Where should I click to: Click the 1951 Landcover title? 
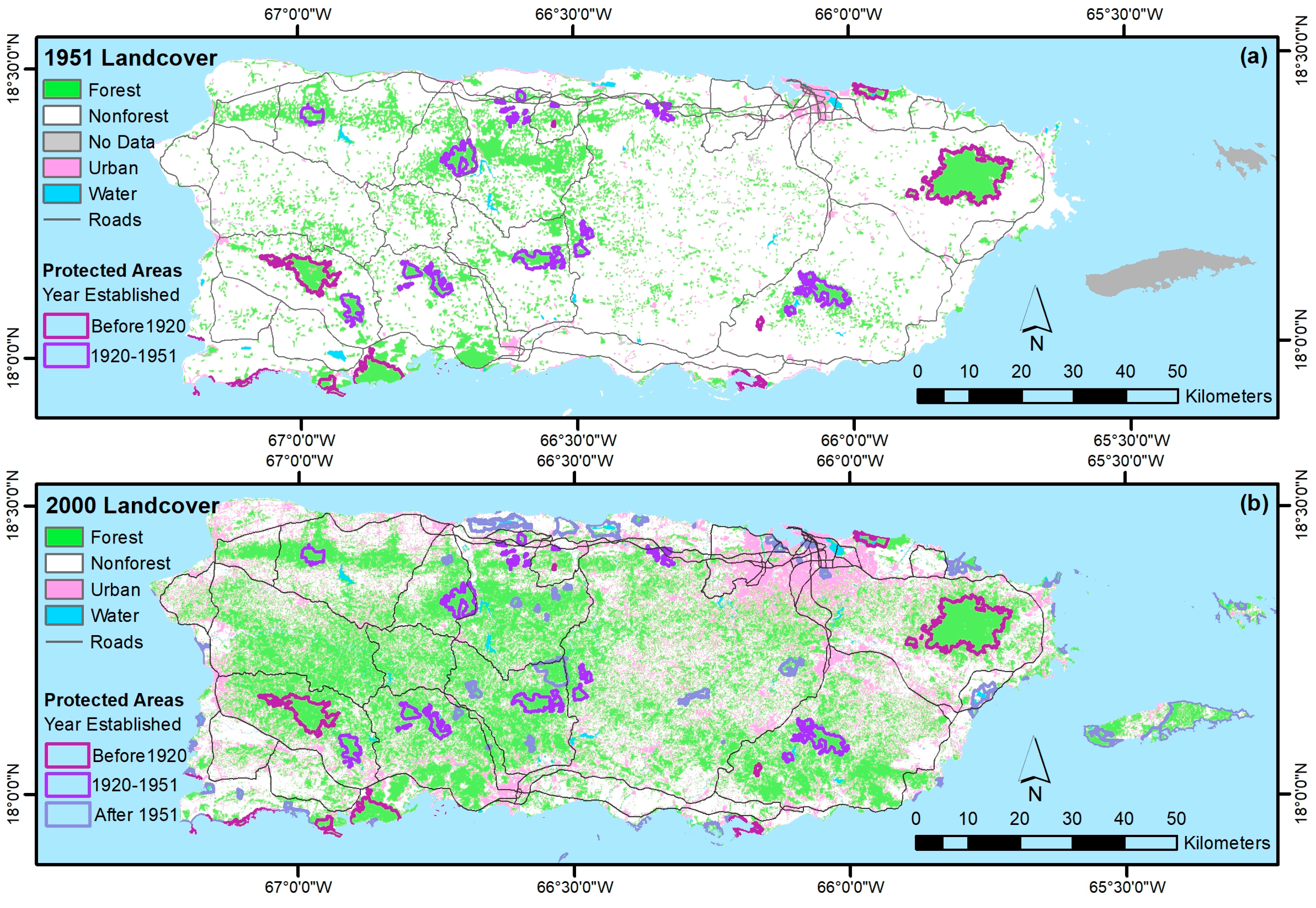click(130, 58)
